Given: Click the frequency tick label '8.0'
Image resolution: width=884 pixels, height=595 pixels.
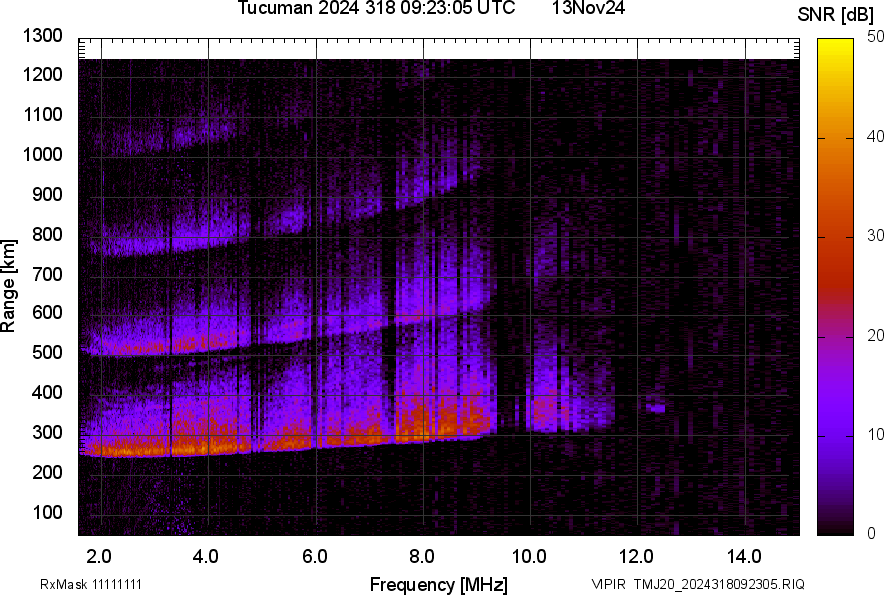Looking at the screenshot, I should [x=422, y=557].
